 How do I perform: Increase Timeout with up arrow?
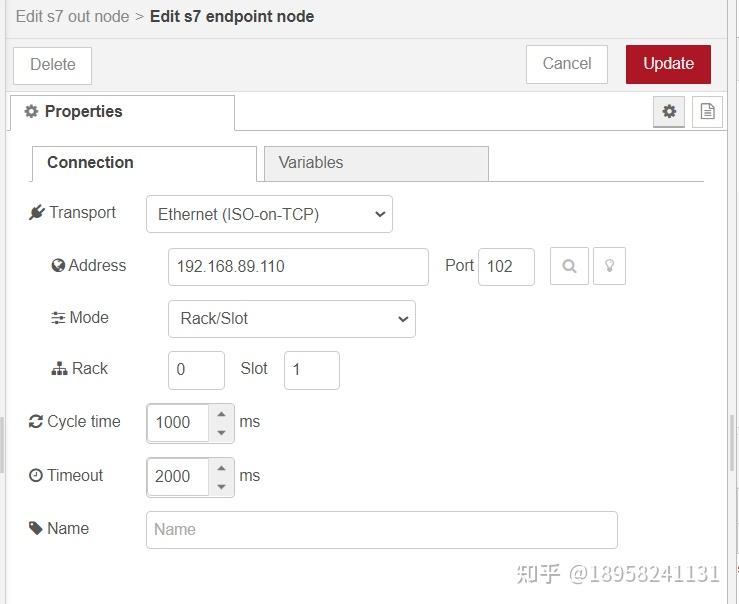click(x=222, y=467)
